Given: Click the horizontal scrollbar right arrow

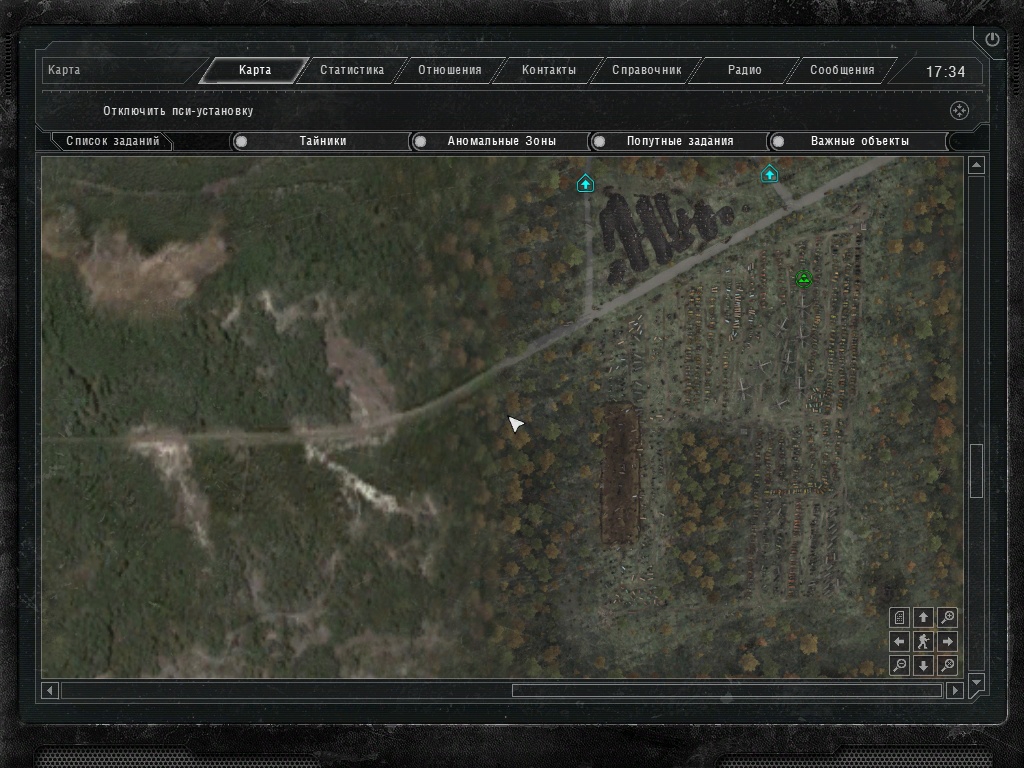Looking at the screenshot, I should (955, 690).
